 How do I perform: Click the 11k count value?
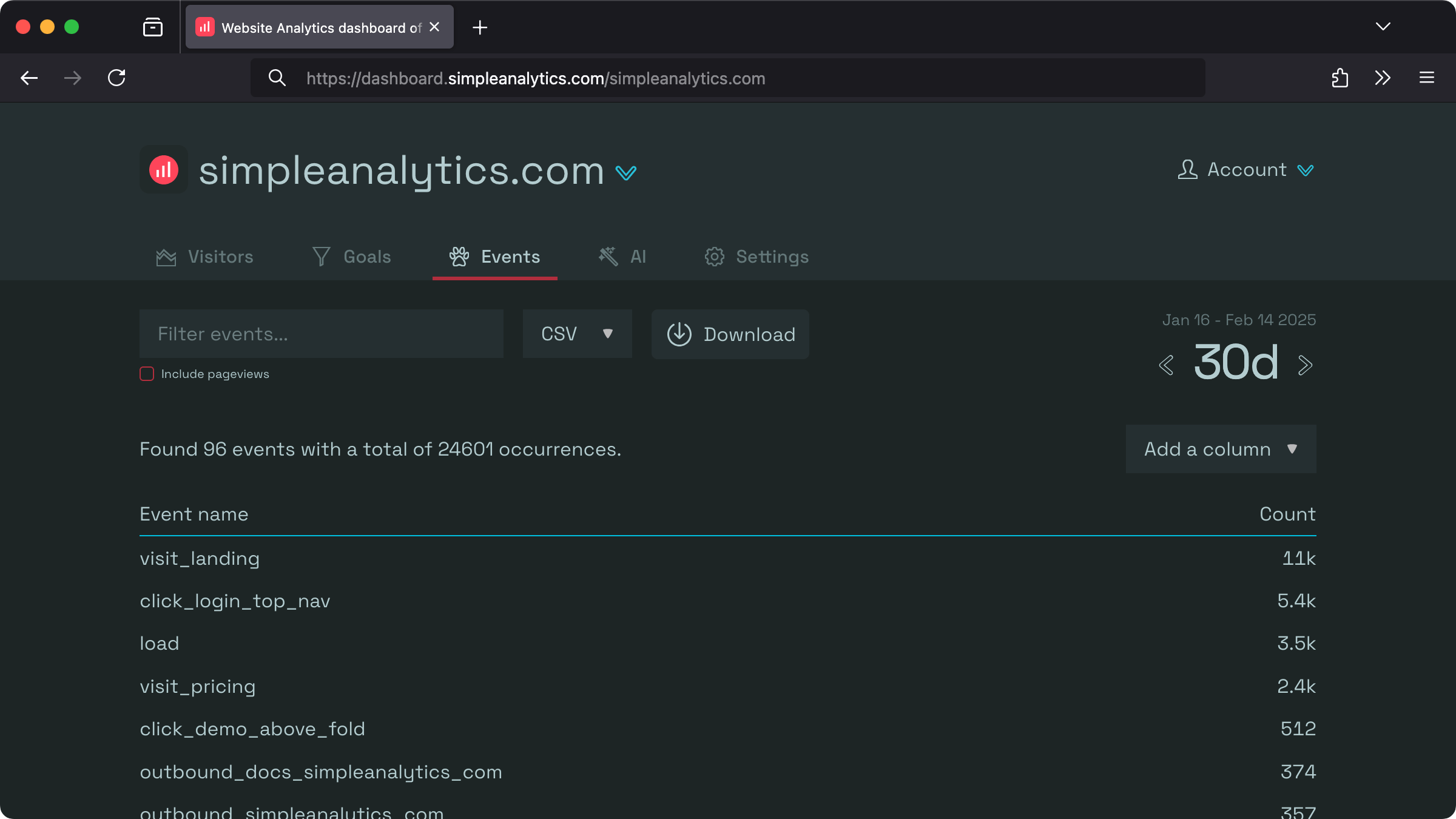pyautogui.click(x=1299, y=558)
